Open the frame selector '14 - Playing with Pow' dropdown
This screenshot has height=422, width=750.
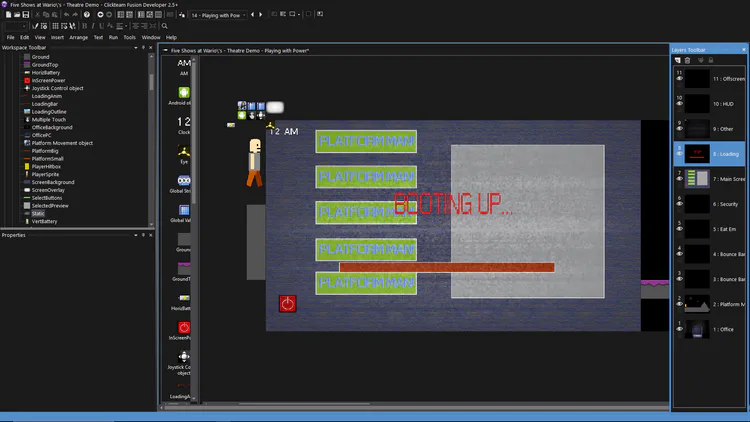point(218,15)
